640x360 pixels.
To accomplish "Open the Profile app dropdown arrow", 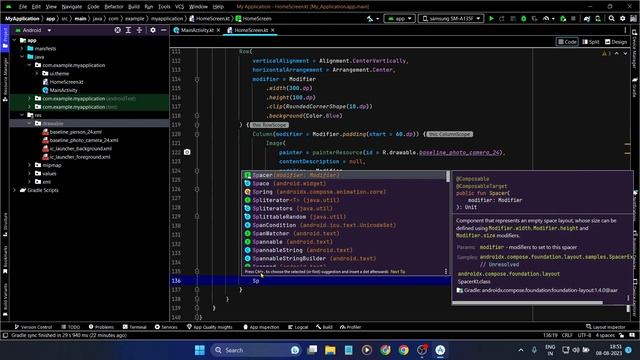I will point(553,19).
